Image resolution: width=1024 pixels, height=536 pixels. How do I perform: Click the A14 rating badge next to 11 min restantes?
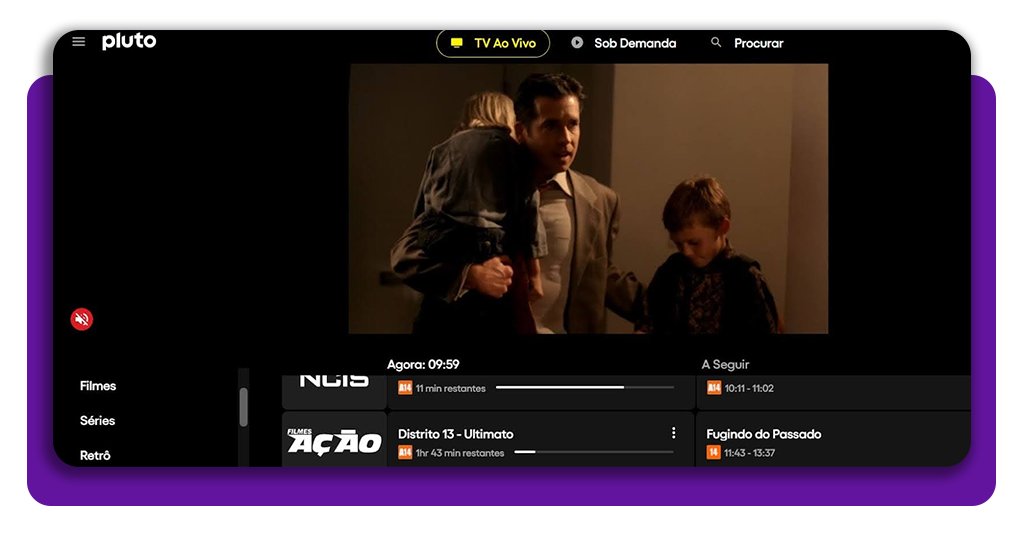click(x=405, y=388)
